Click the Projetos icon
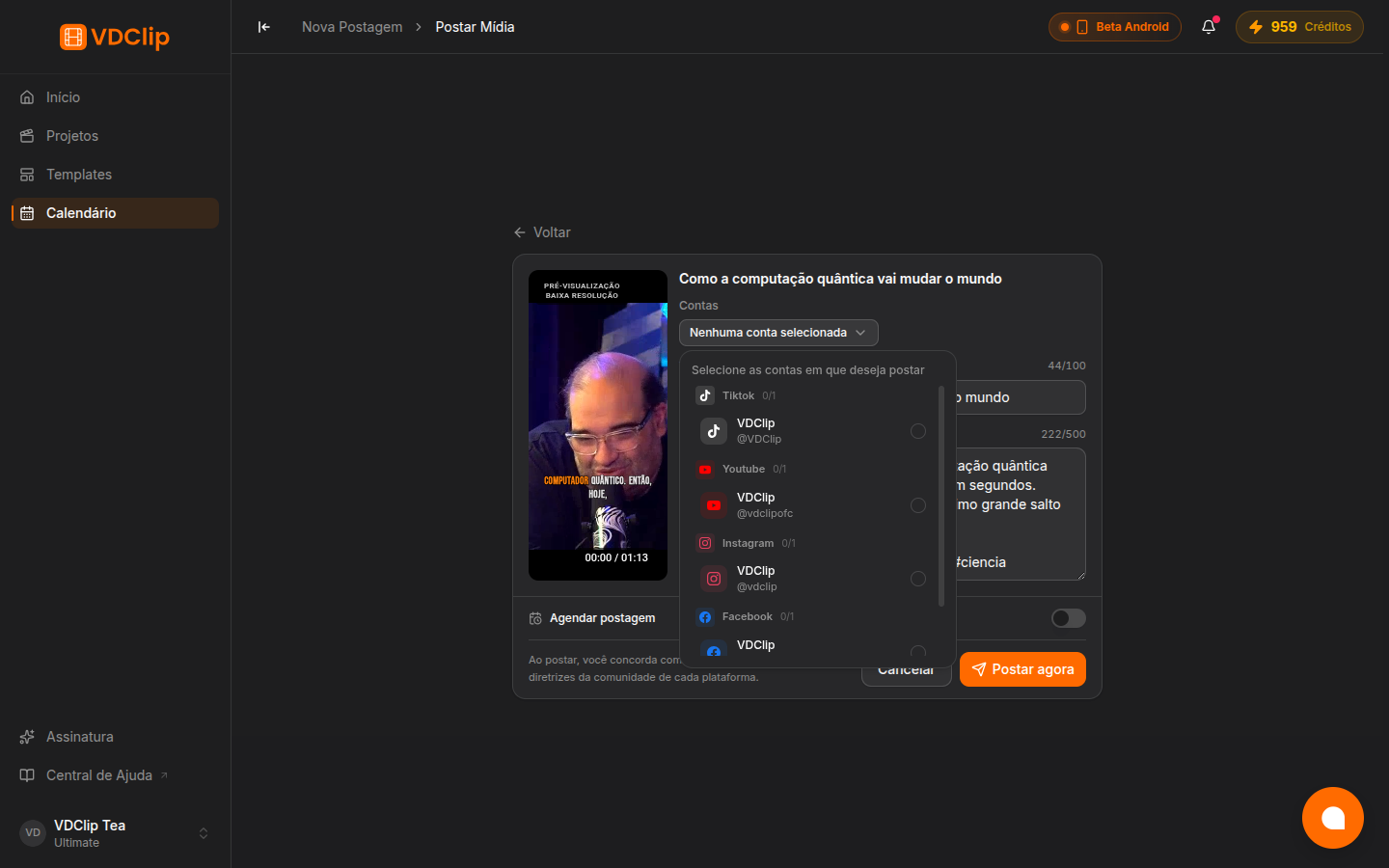Viewport: 1389px width, 868px height. pyautogui.click(x=27, y=136)
